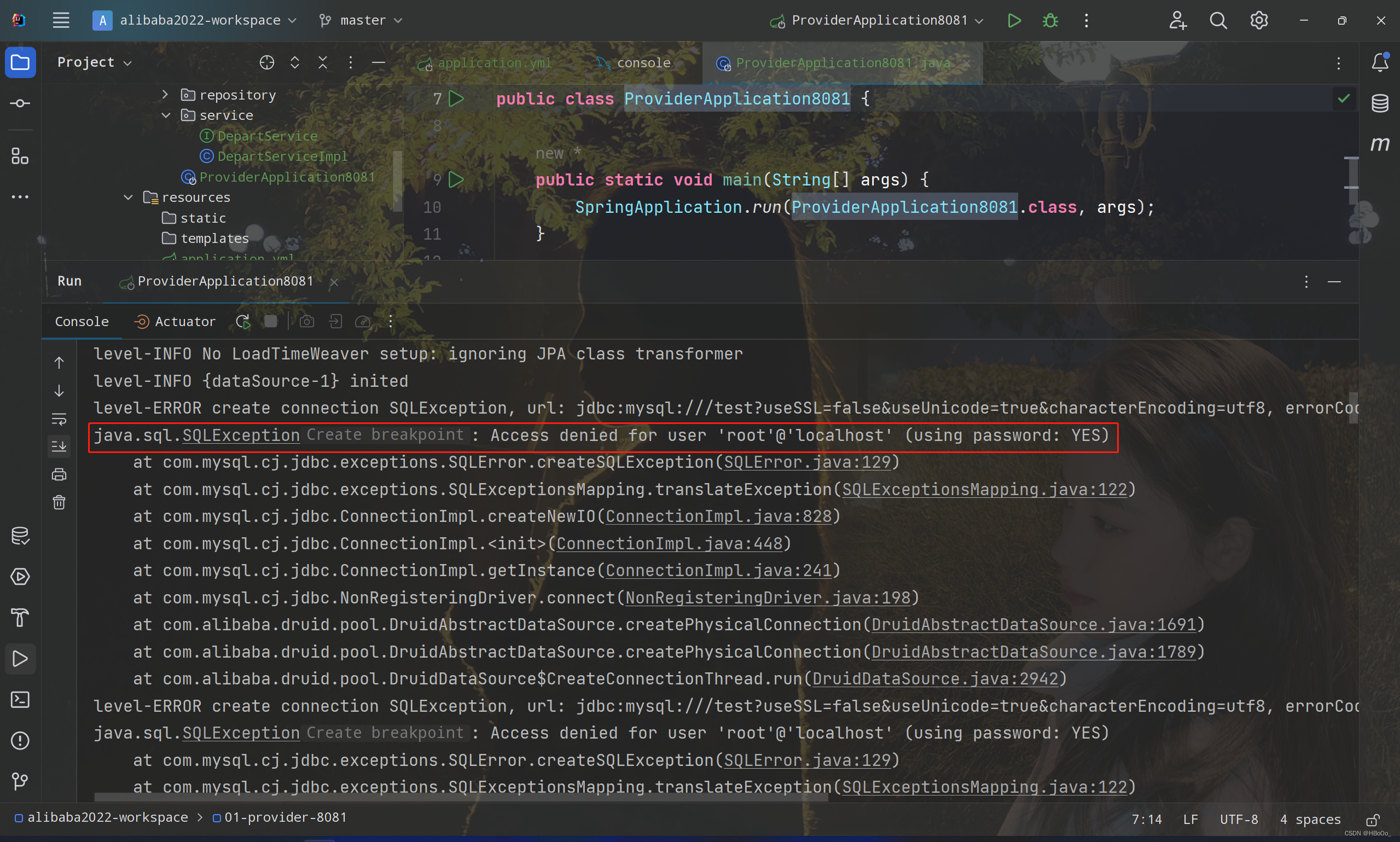Expand all nodes in Project panel

tap(294, 62)
